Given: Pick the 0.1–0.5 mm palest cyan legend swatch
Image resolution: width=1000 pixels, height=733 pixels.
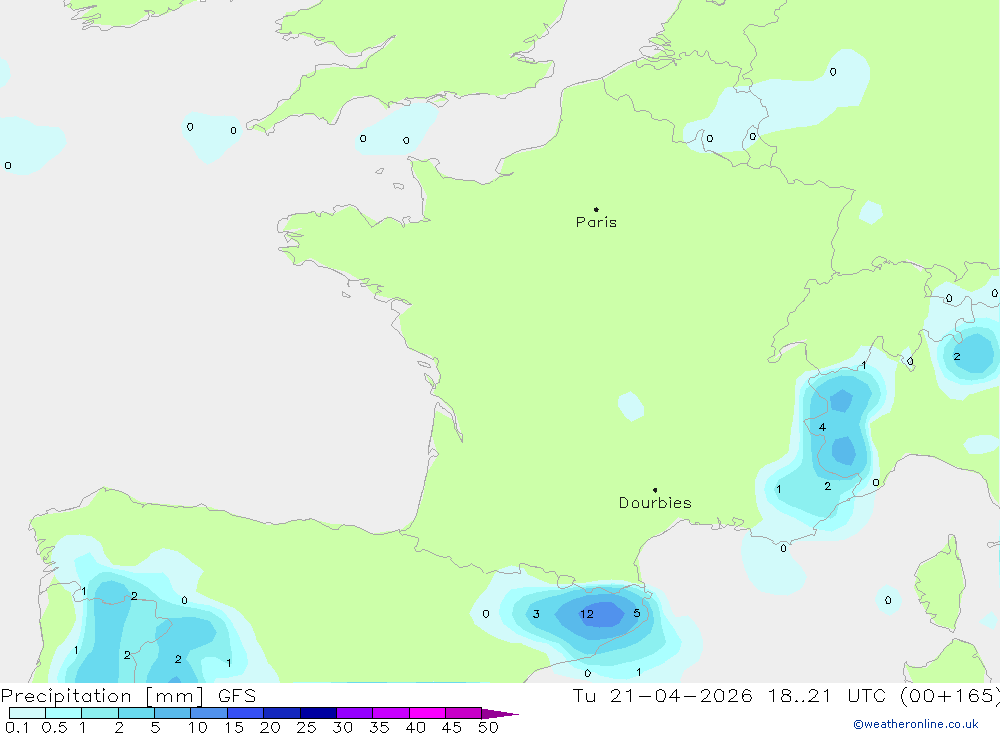Looking at the screenshot, I should (27, 713).
